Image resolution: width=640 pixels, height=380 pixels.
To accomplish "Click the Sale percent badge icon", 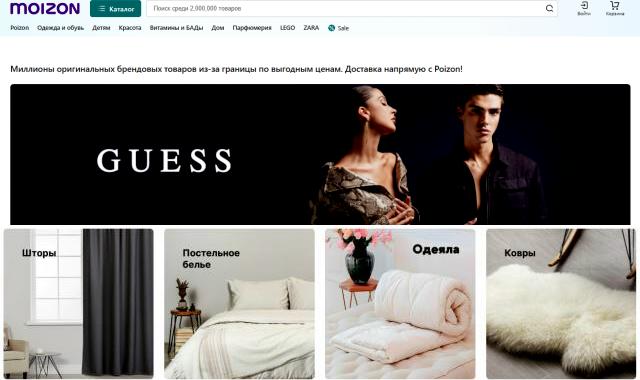I will 331,28.
